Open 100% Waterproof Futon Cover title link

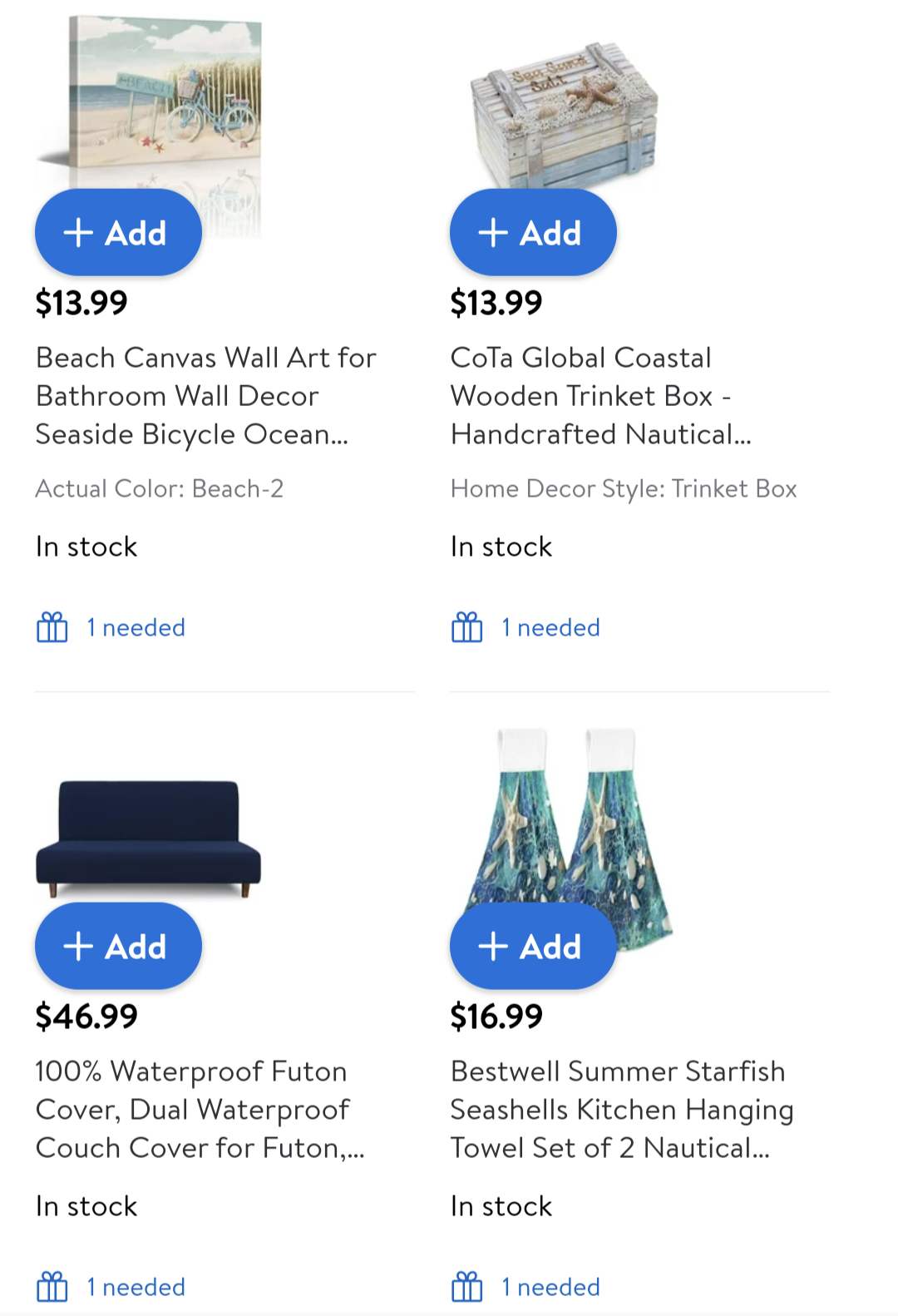(200, 1110)
